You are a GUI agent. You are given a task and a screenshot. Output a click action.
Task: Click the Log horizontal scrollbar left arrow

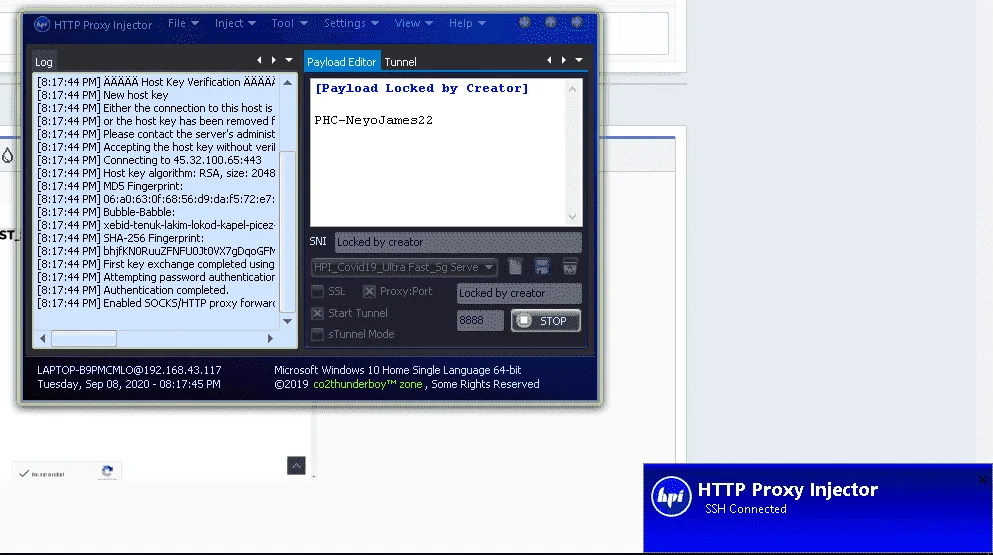click(42, 338)
